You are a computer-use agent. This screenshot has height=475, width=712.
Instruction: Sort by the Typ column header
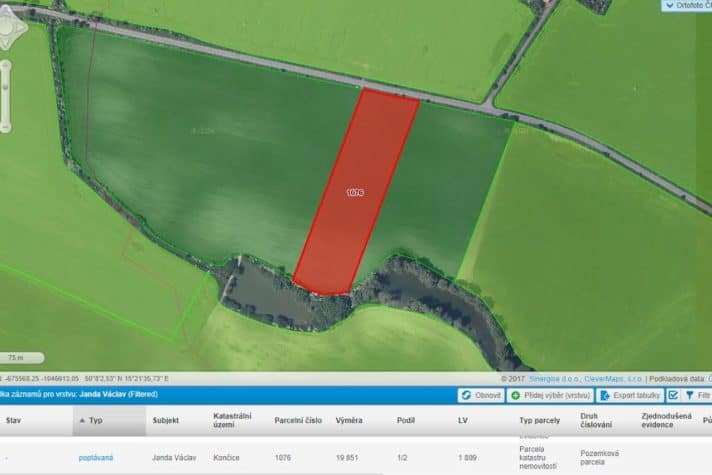[x=96, y=421]
